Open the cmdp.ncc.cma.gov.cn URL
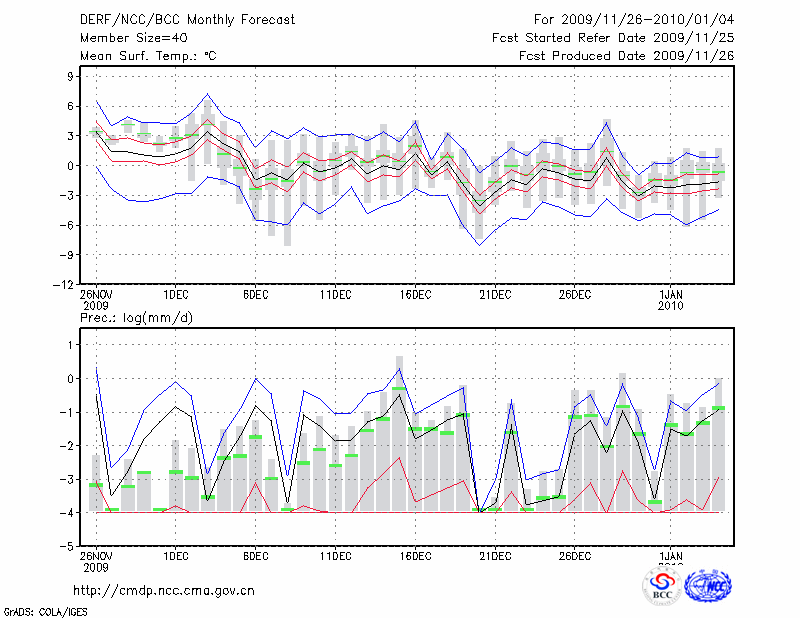Image resolution: width=800 pixels, height=618 pixels. pyautogui.click(x=164, y=591)
